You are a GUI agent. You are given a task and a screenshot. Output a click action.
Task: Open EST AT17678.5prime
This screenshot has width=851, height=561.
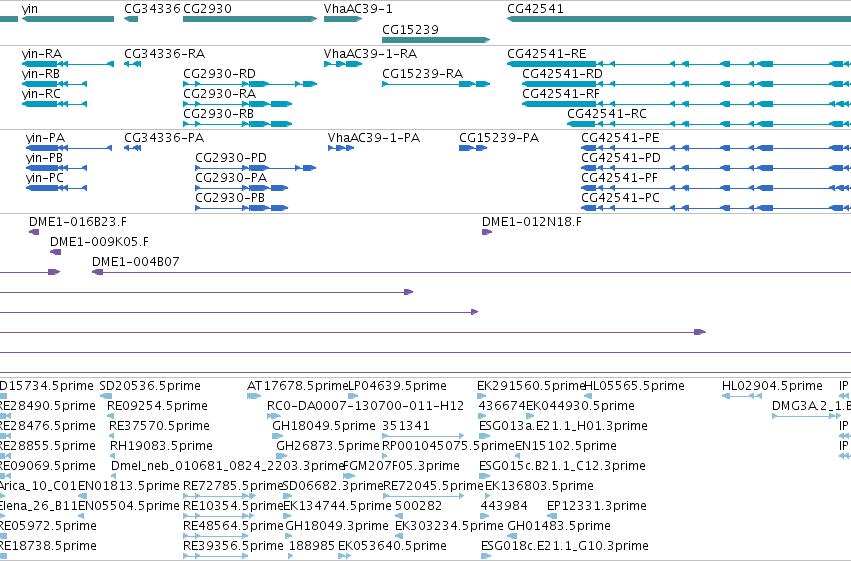coord(297,386)
